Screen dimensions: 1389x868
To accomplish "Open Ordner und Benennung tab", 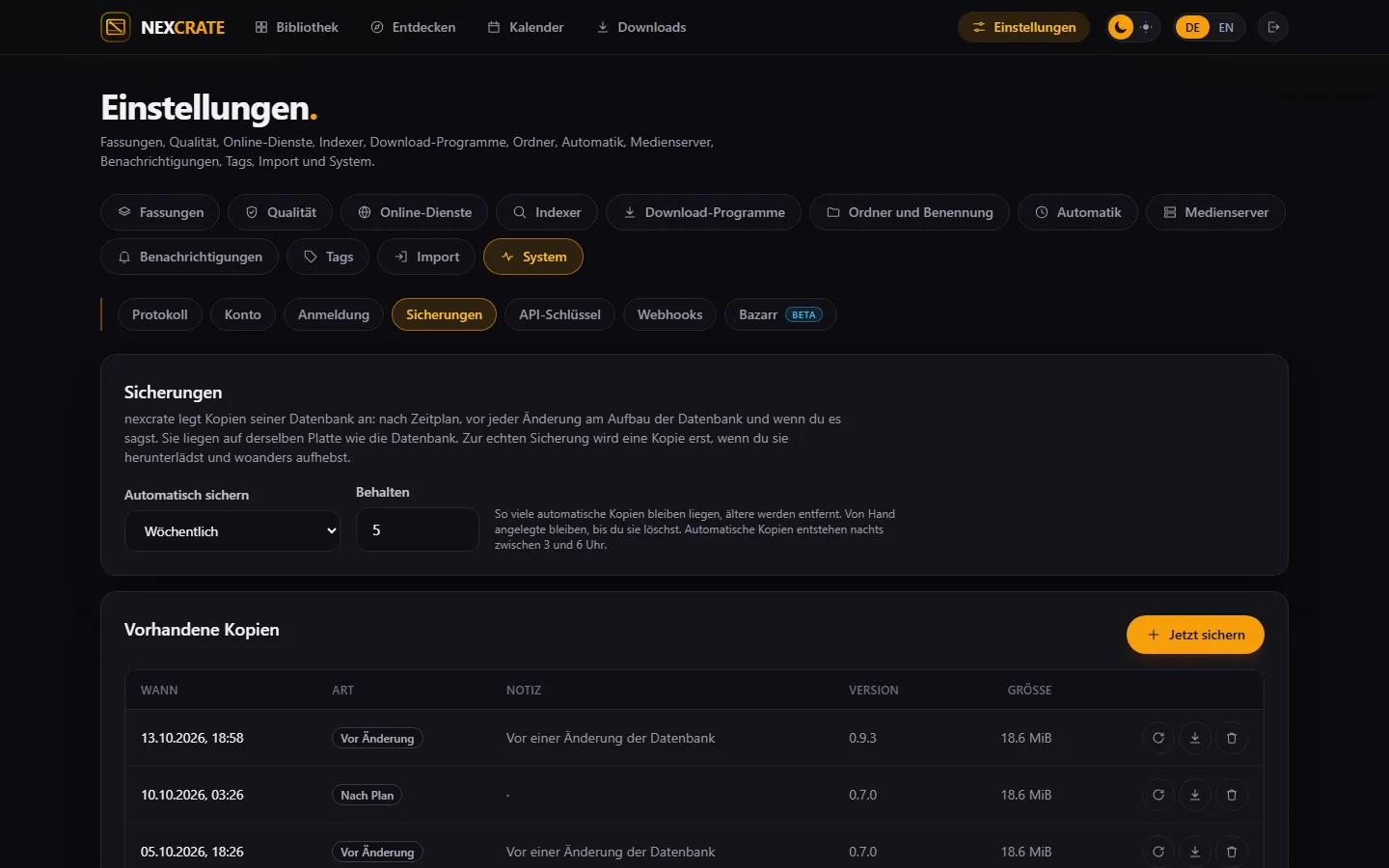I will (910, 212).
